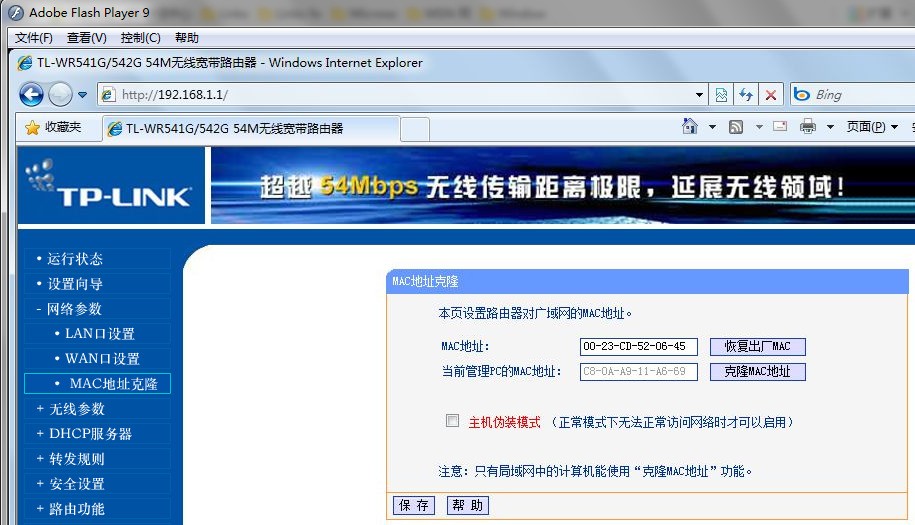Click the 恢复出厂MAC button

[757, 346]
